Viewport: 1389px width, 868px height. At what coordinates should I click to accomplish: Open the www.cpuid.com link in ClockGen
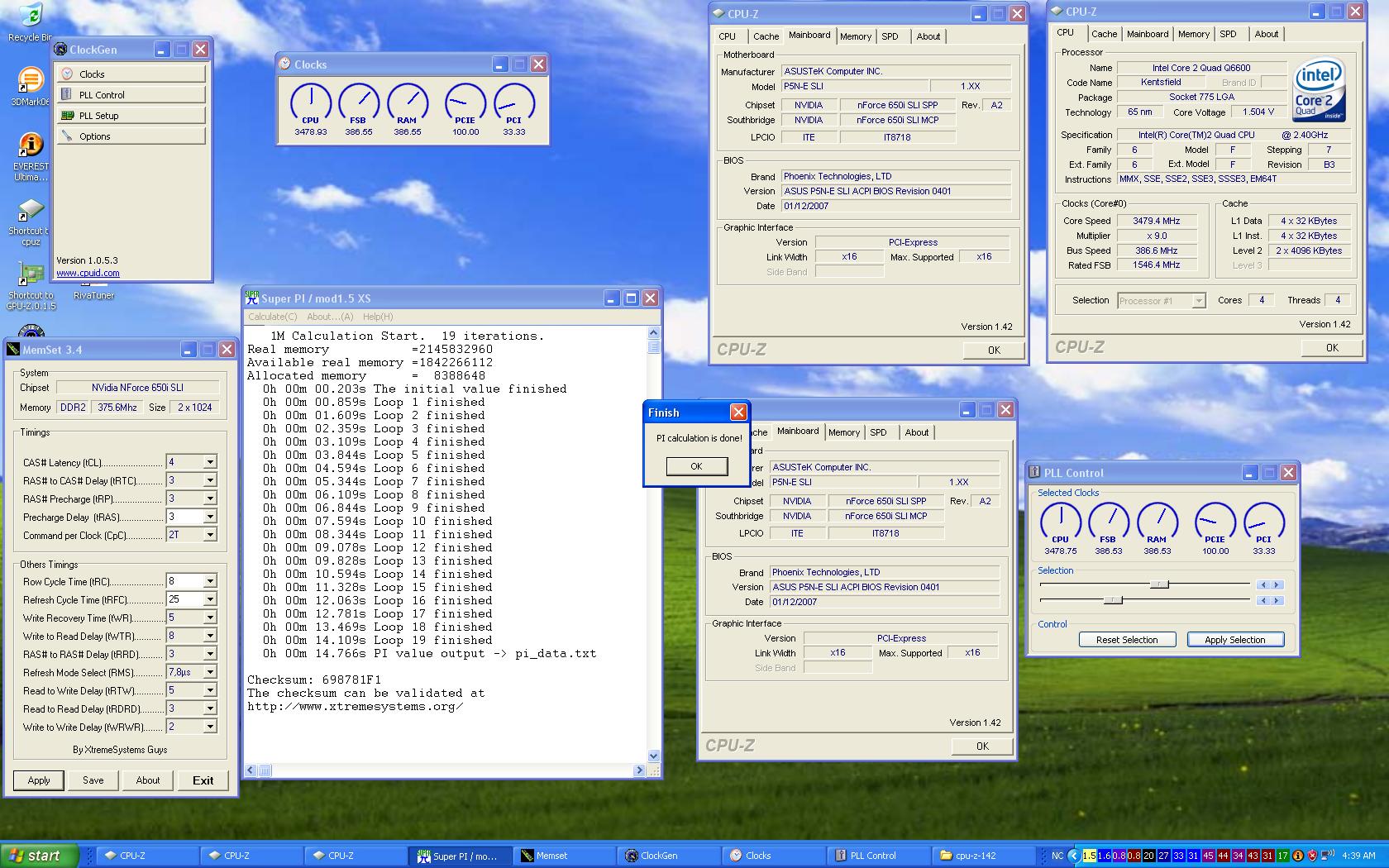(88, 273)
